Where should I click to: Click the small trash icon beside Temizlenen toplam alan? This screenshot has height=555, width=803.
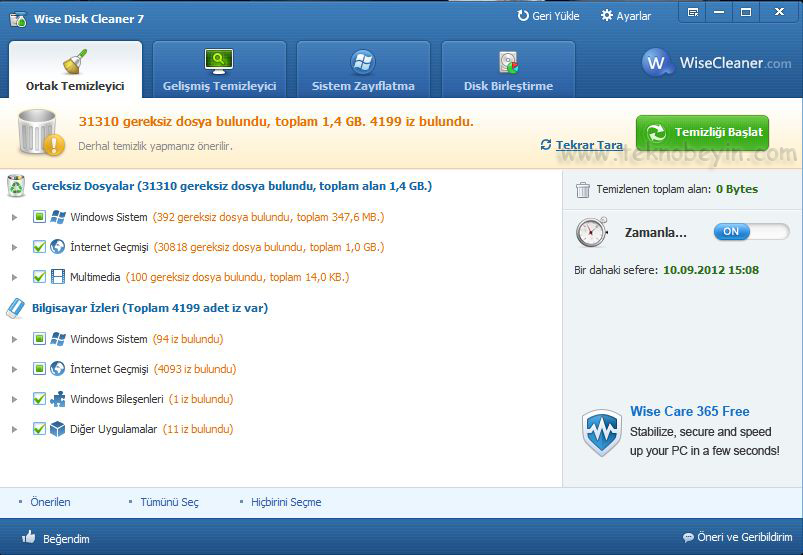tap(583, 189)
